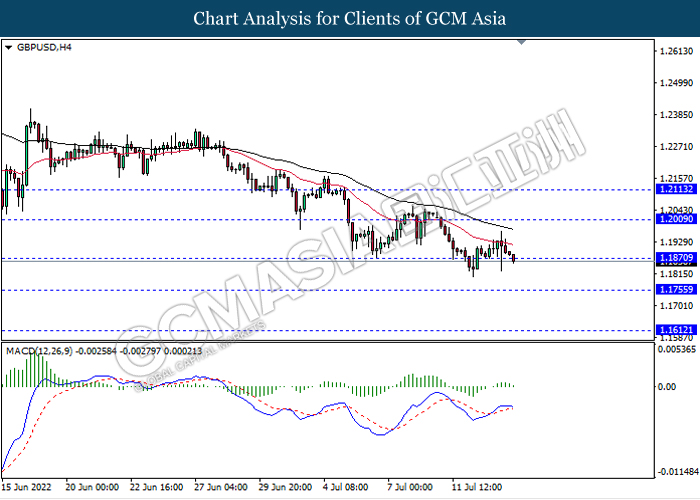Click the 15 Jun 2022 date label
Viewport: 700px width, 500px height.
pyautogui.click(x=26, y=487)
